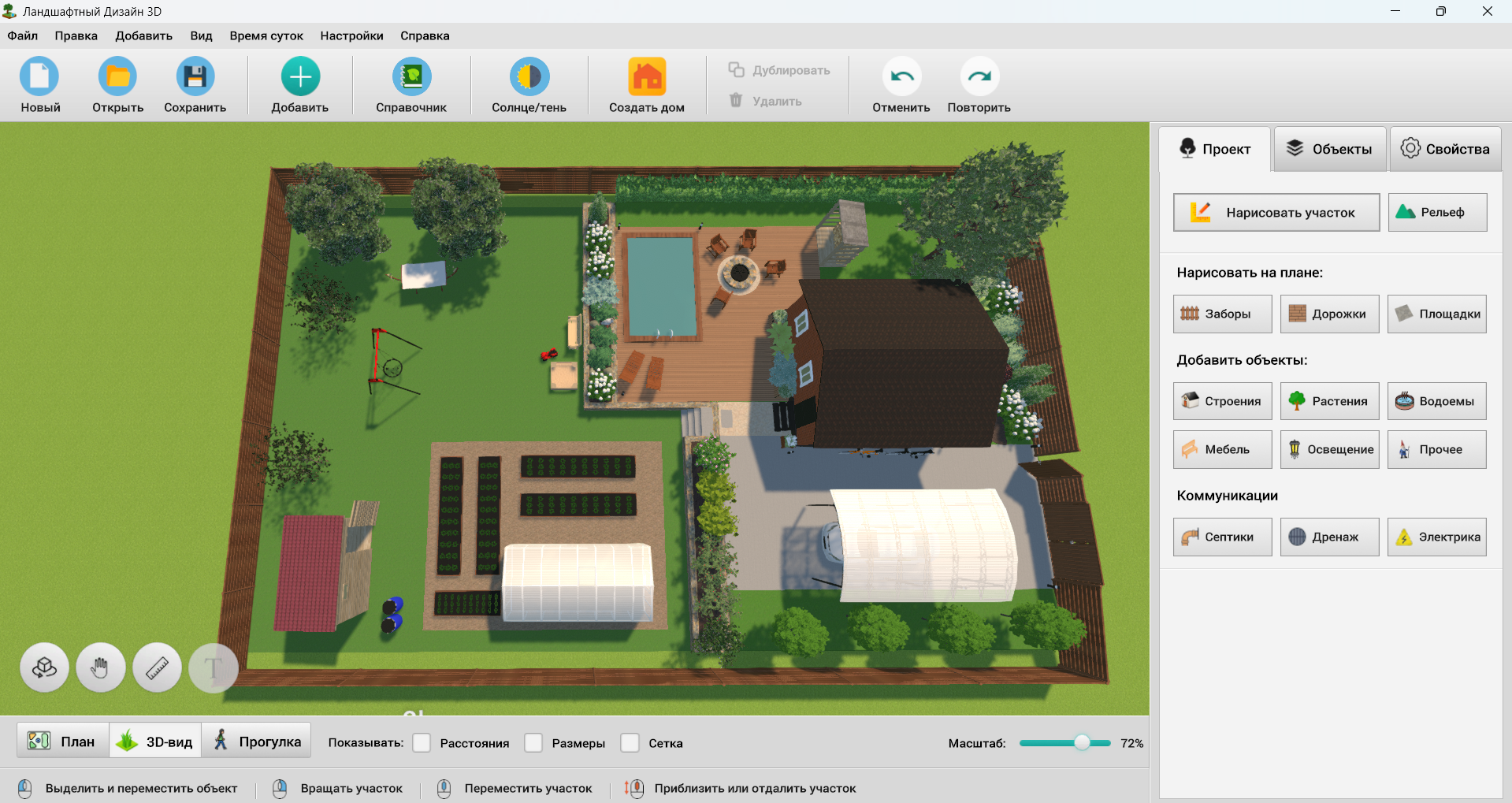The height and width of the screenshot is (803, 1512).
Task: Expand the Настройки menu
Action: 351,35
